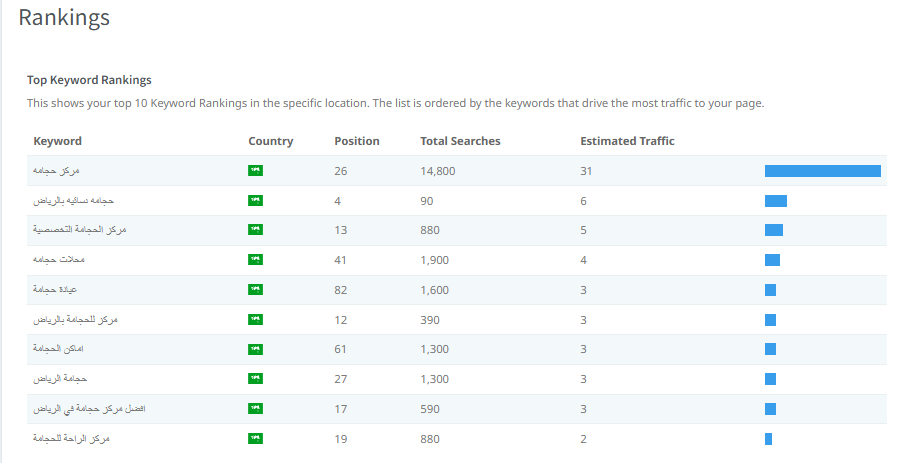Click the total searches value 90
The width and height of the screenshot is (909, 463).
coord(427,201)
